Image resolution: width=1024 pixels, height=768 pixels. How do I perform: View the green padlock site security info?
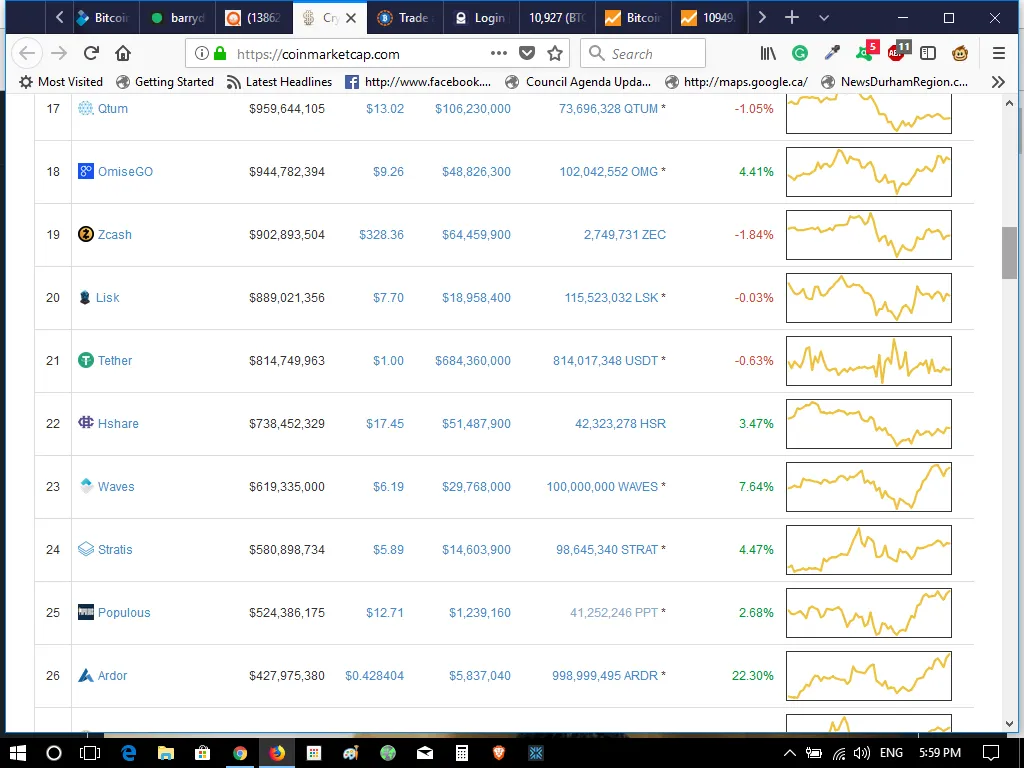coord(220,54)
